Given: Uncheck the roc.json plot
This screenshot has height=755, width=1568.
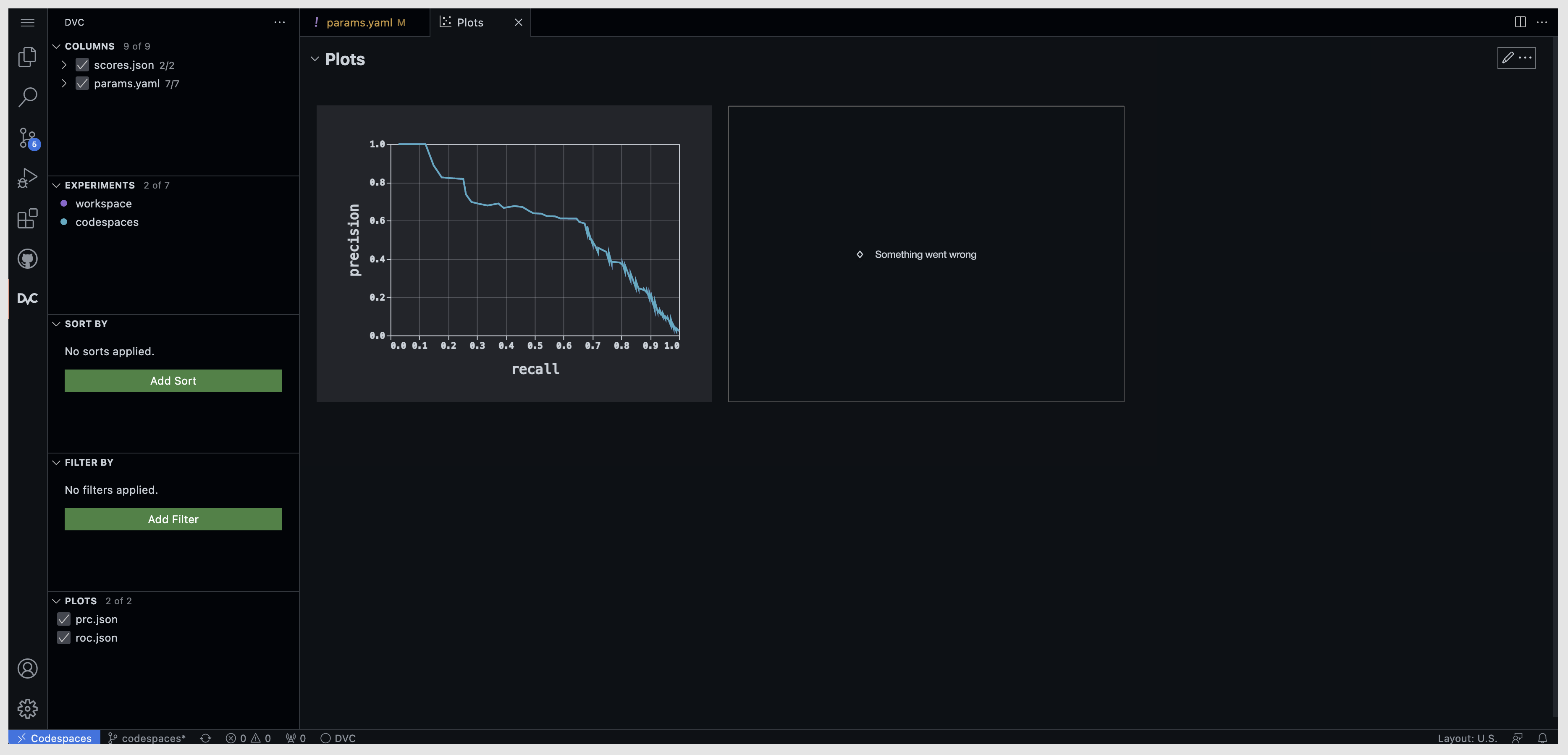Looking at the screenshot, I should 63,637.
